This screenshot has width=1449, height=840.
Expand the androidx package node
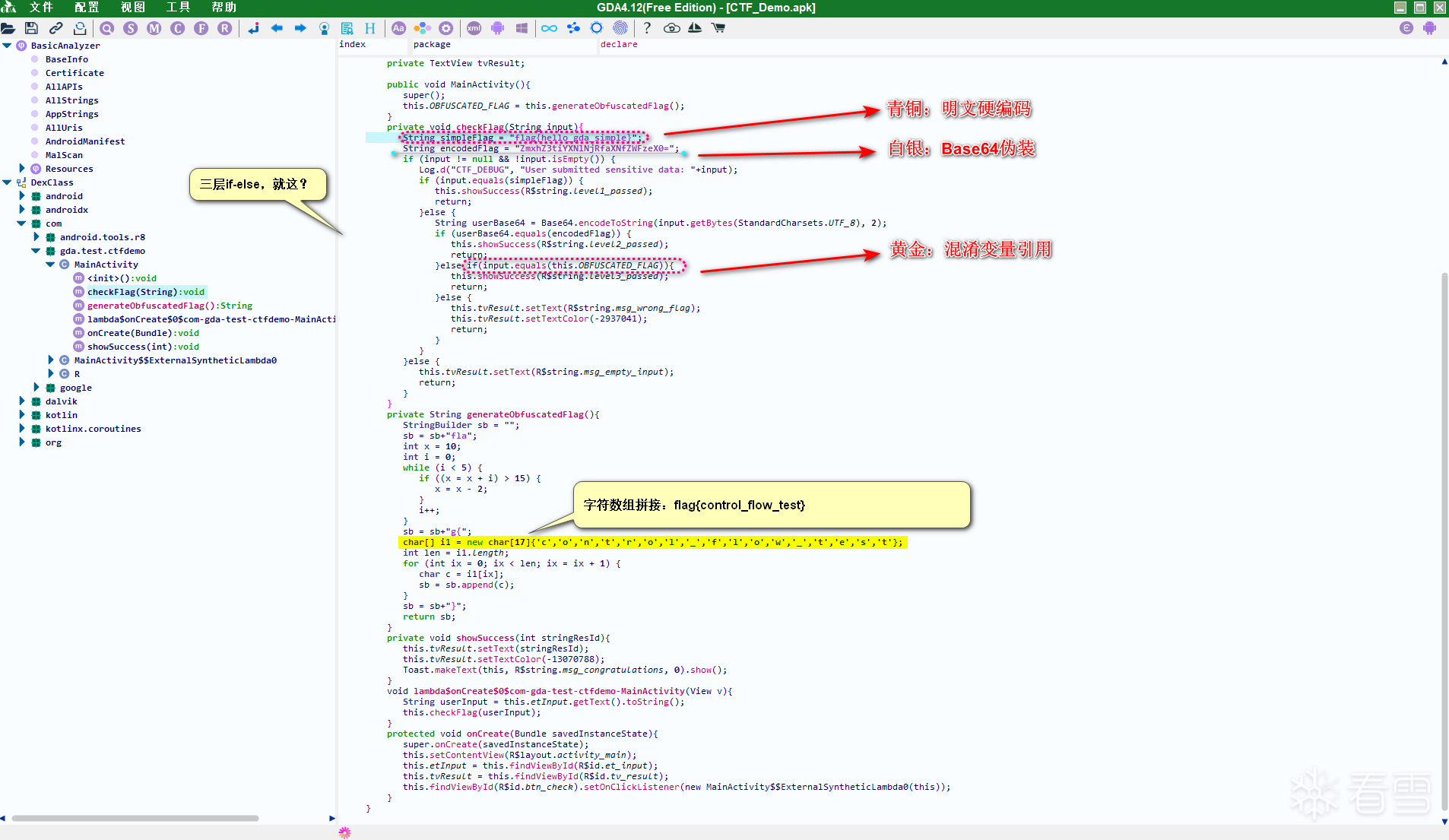tap(21, 210)
